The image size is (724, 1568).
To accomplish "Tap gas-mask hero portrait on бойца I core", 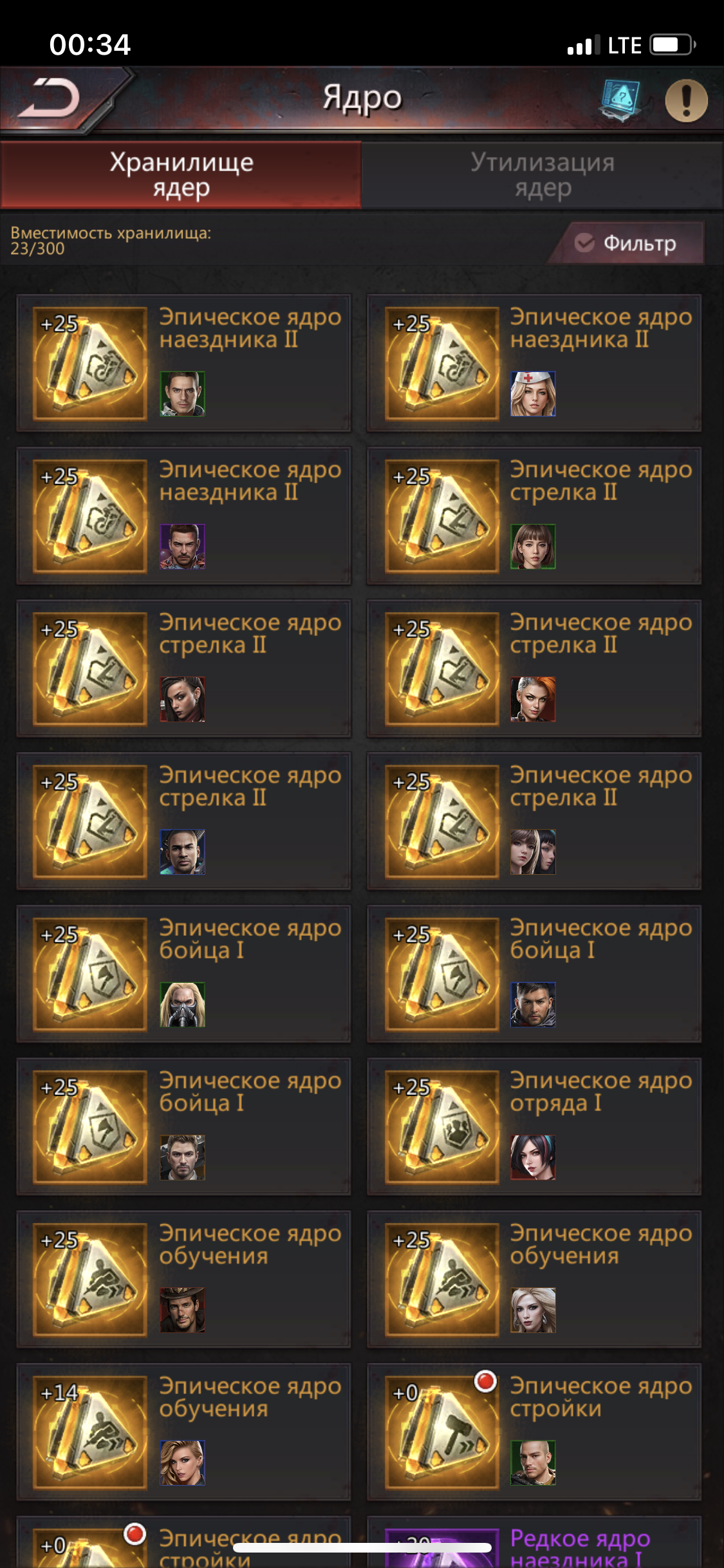I will 182,1005.
